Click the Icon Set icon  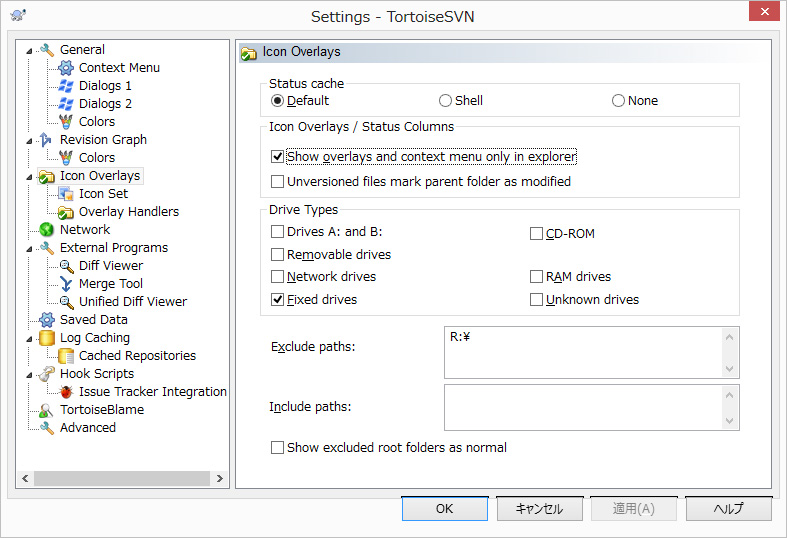[66, 194]
